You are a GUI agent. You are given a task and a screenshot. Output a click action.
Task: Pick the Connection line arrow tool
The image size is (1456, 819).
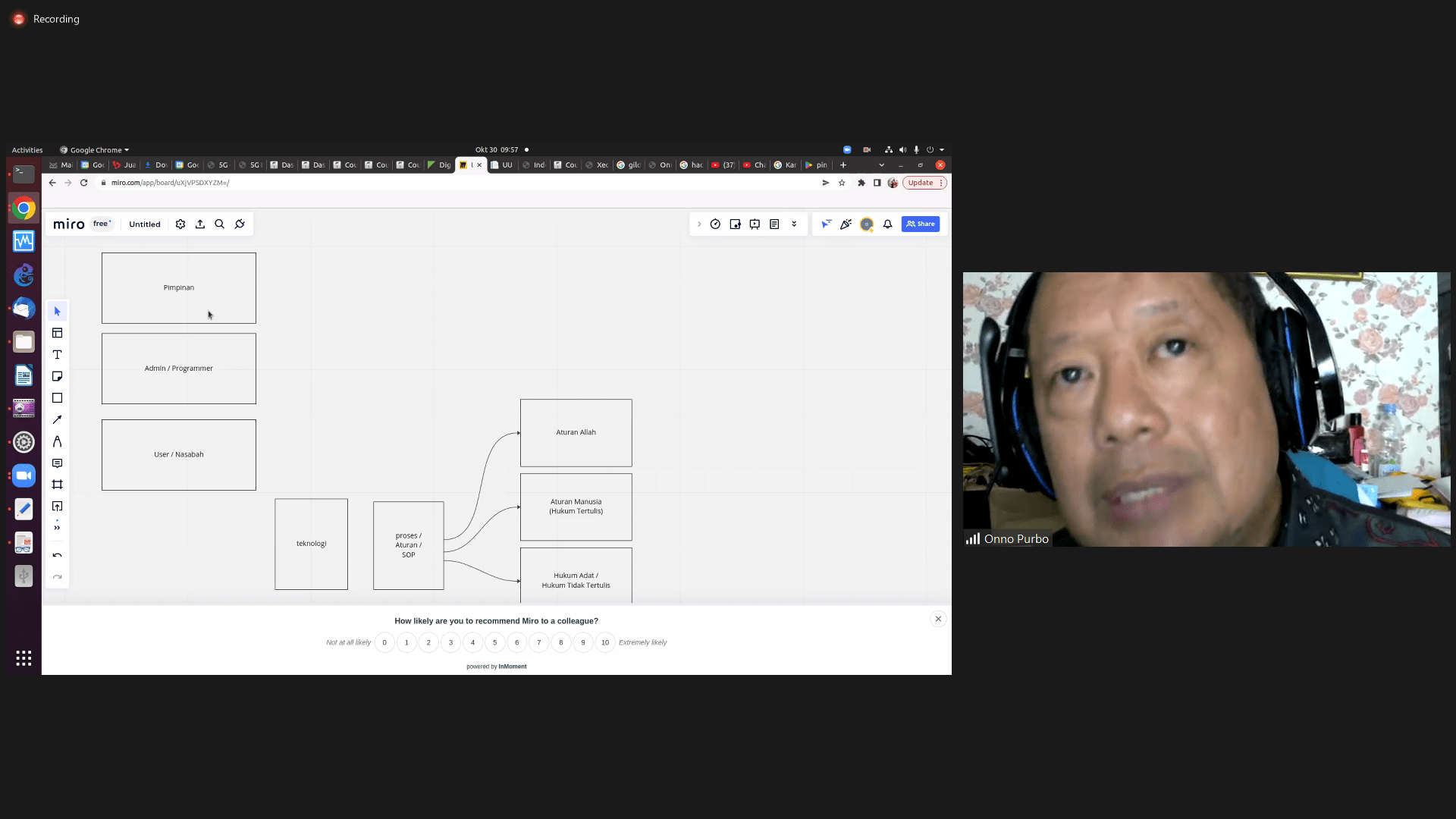click(57, 419)
